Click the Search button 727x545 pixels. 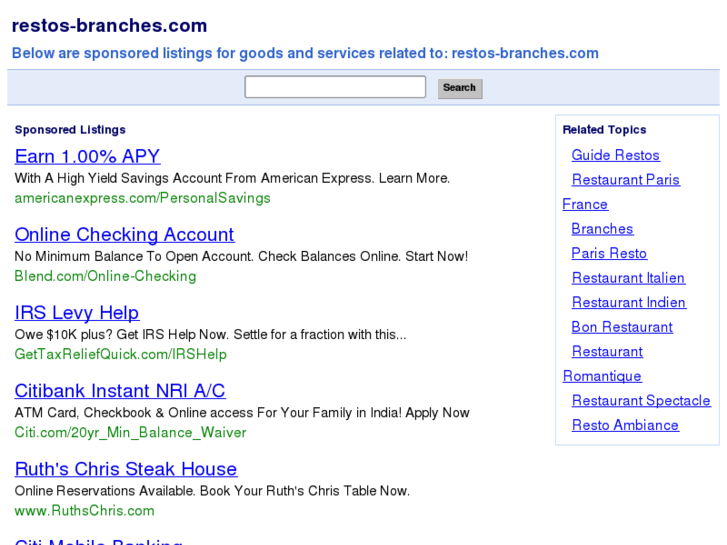(x=460, y=88)
